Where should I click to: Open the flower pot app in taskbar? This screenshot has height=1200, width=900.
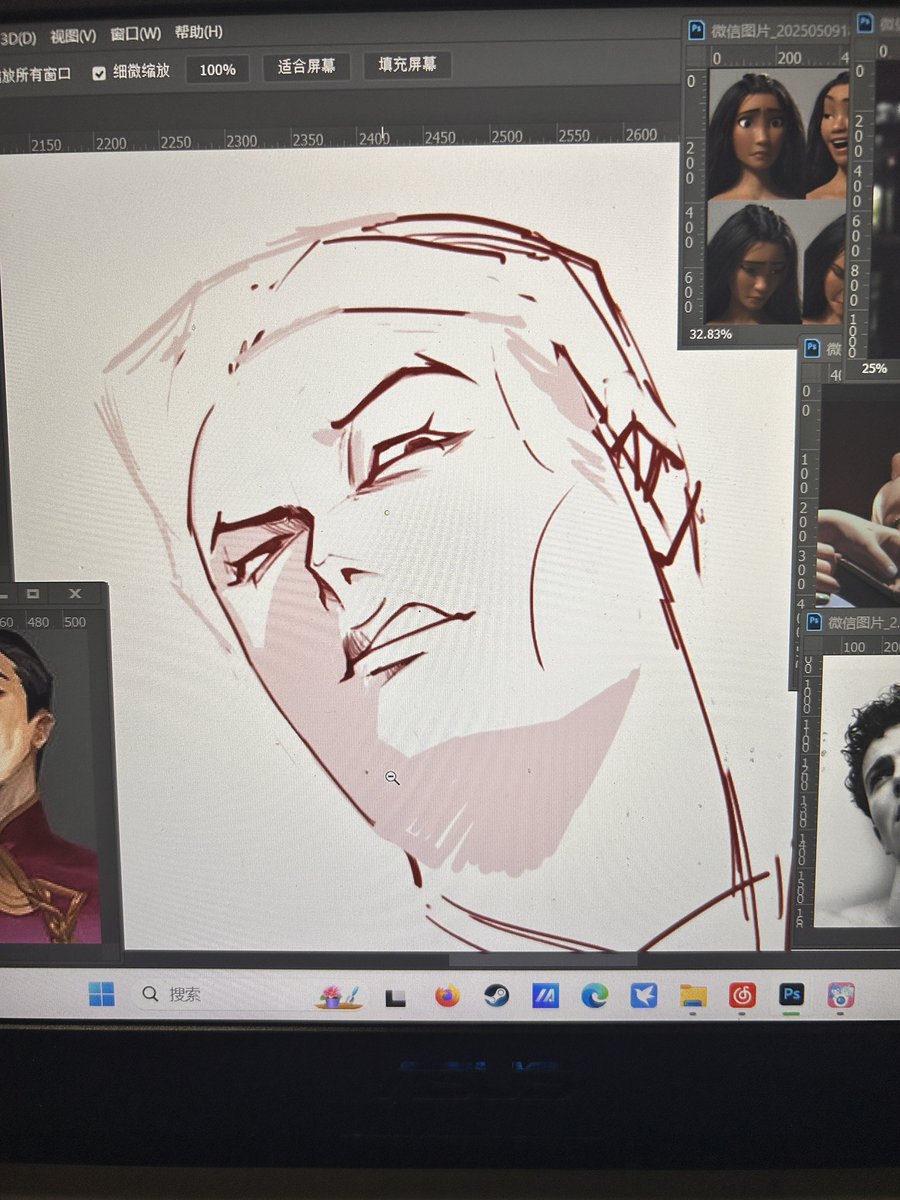(338, 995)
